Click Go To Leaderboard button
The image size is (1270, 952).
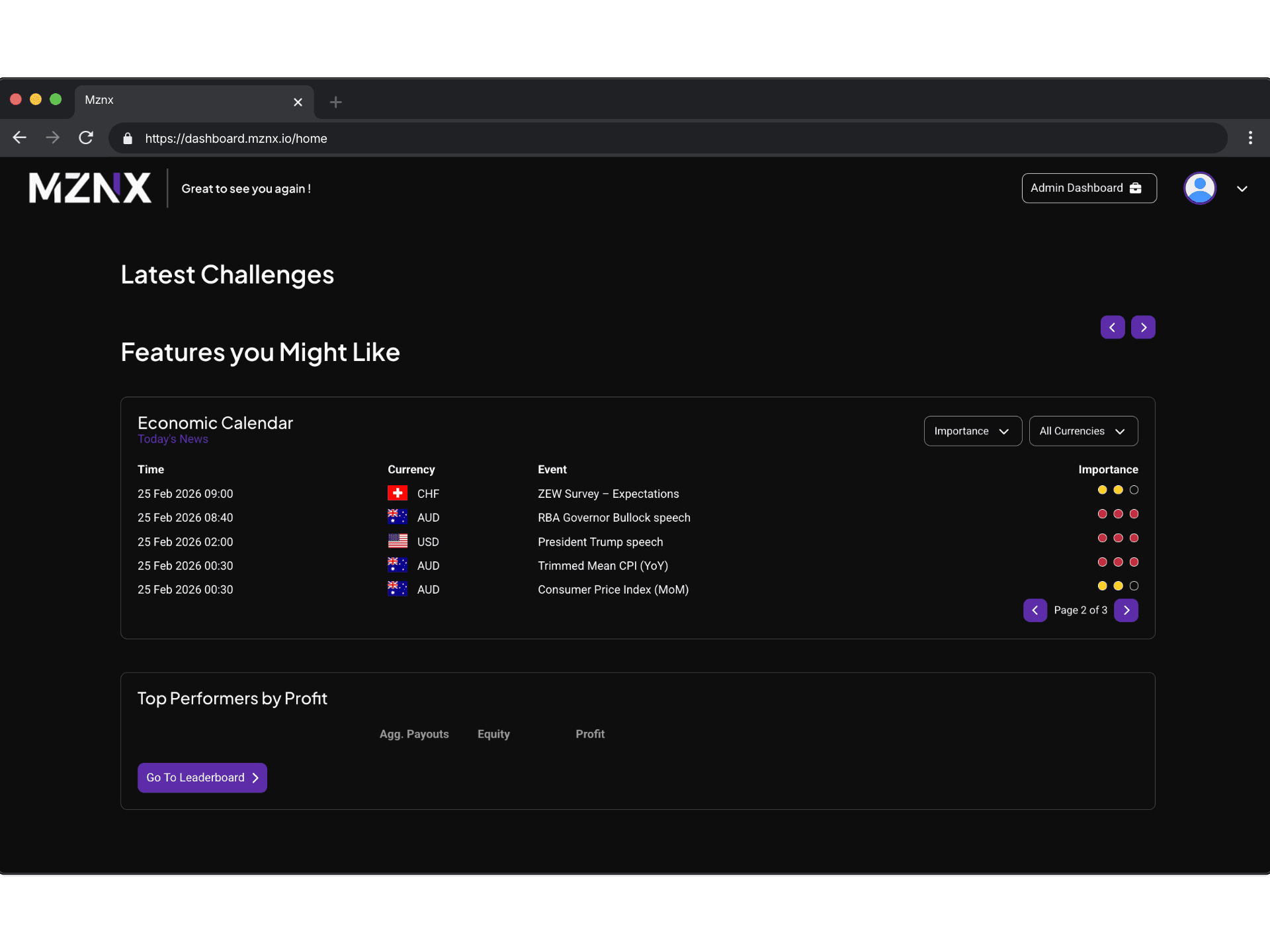[202, 777]
